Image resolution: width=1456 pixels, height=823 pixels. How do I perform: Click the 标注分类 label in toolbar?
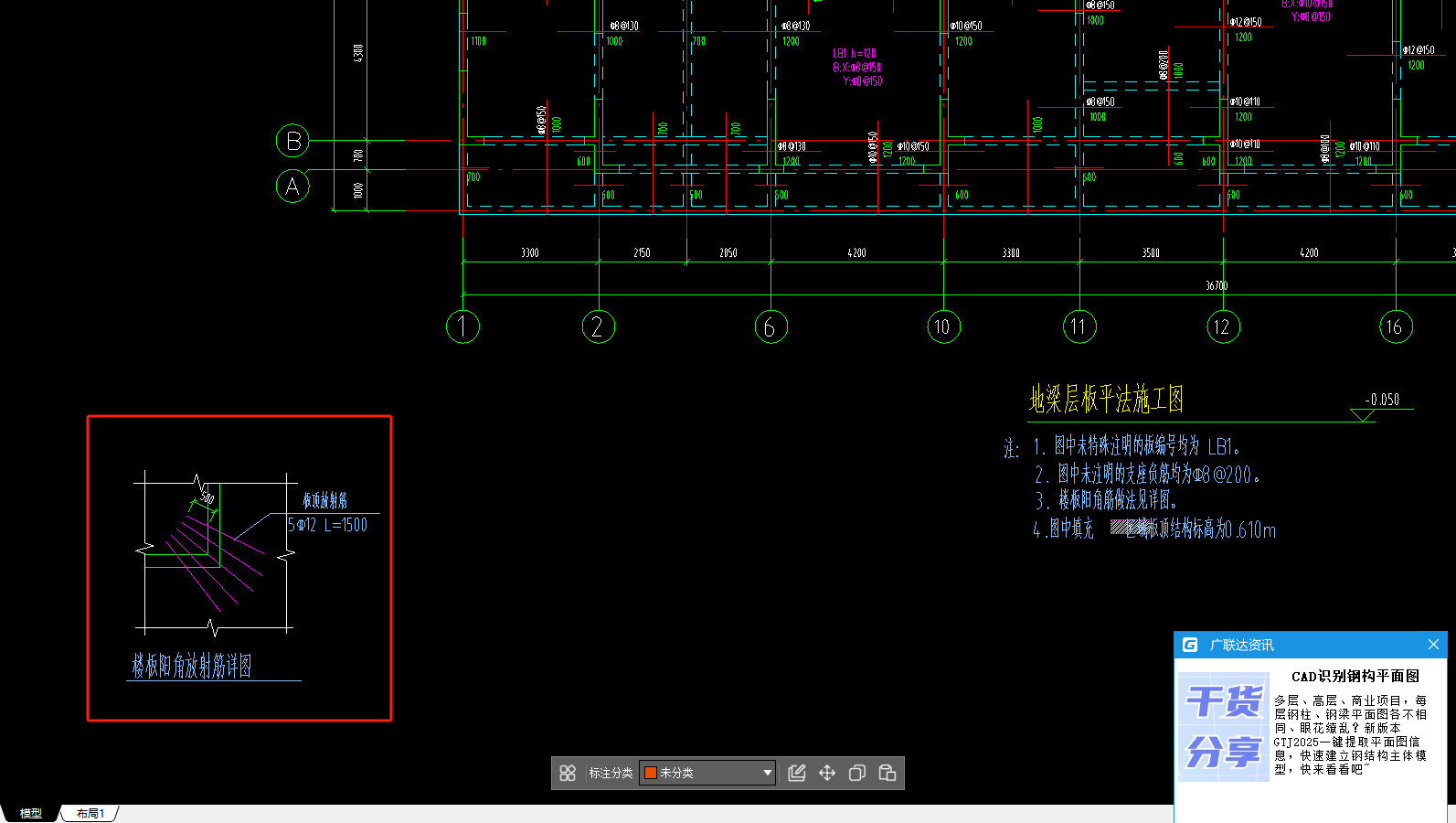(x=611, y=773)
